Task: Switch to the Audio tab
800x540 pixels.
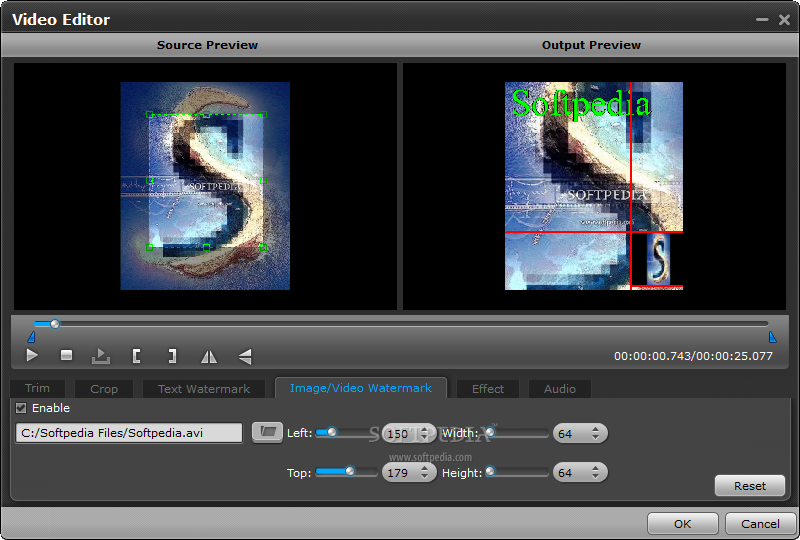Action: pos(560,389)
